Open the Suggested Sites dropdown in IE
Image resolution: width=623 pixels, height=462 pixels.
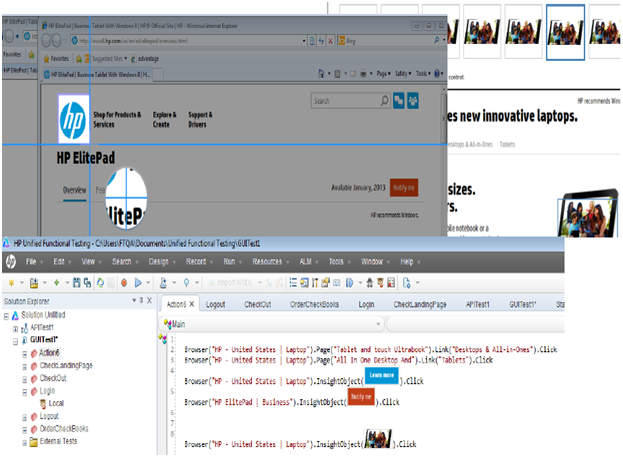pyautogui.click(x=126, y=58)
